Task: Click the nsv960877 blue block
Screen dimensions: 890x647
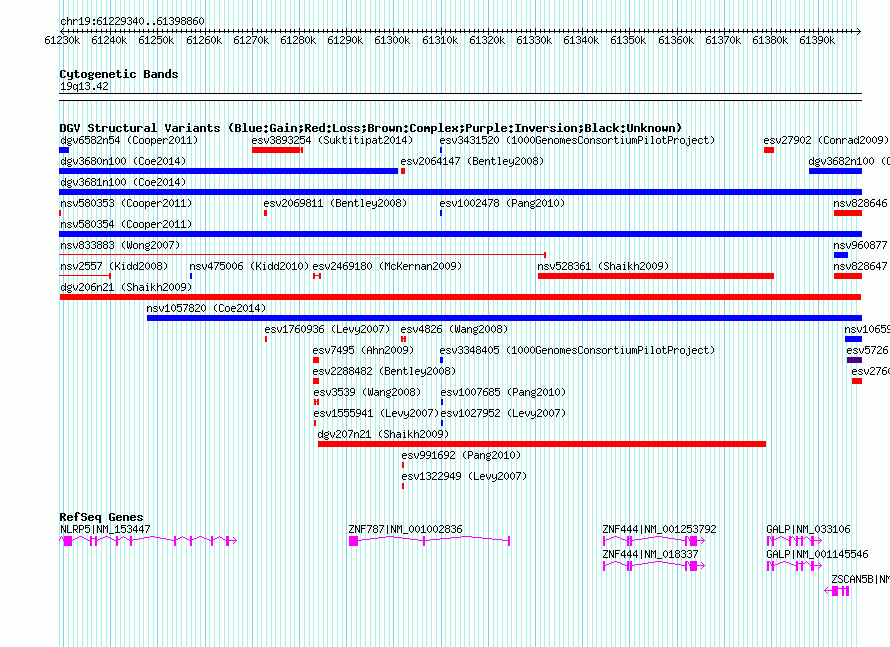Action: click(x=841, y=255)
